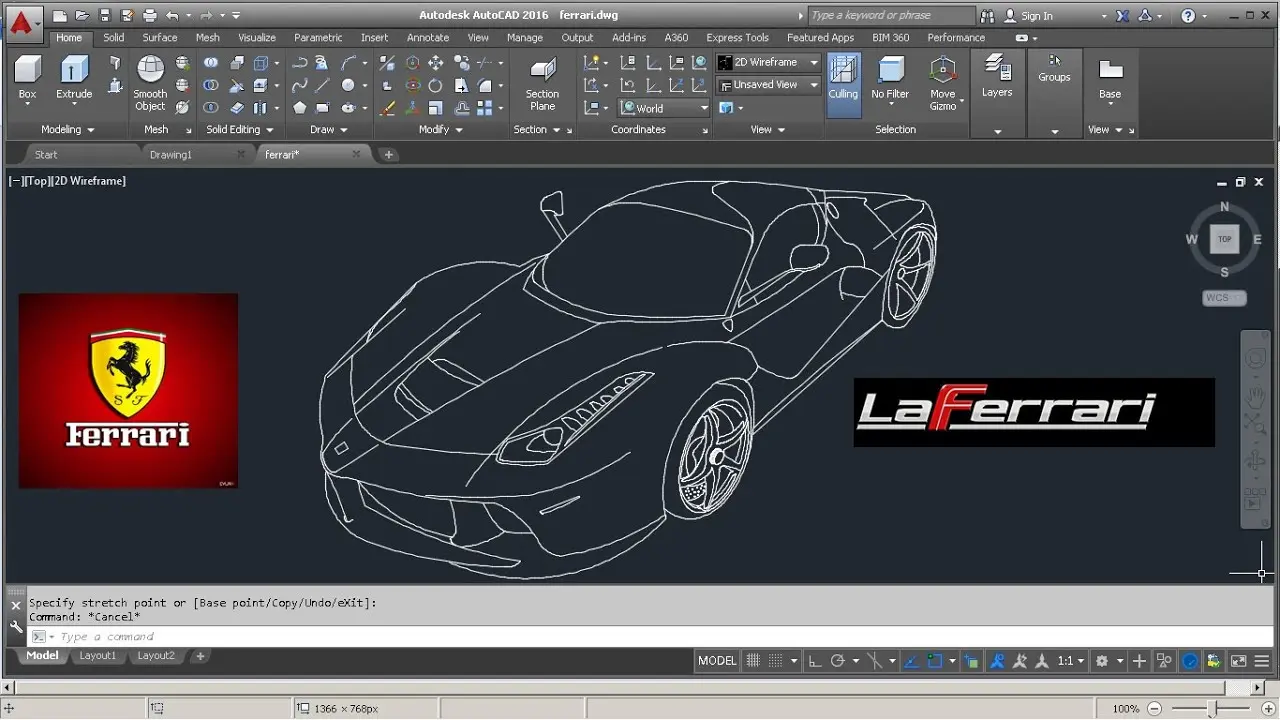Viewport: 1280px width, 720px height.
Task: Toggle snap mode dotted grid icon
Action: pos(777,661)
